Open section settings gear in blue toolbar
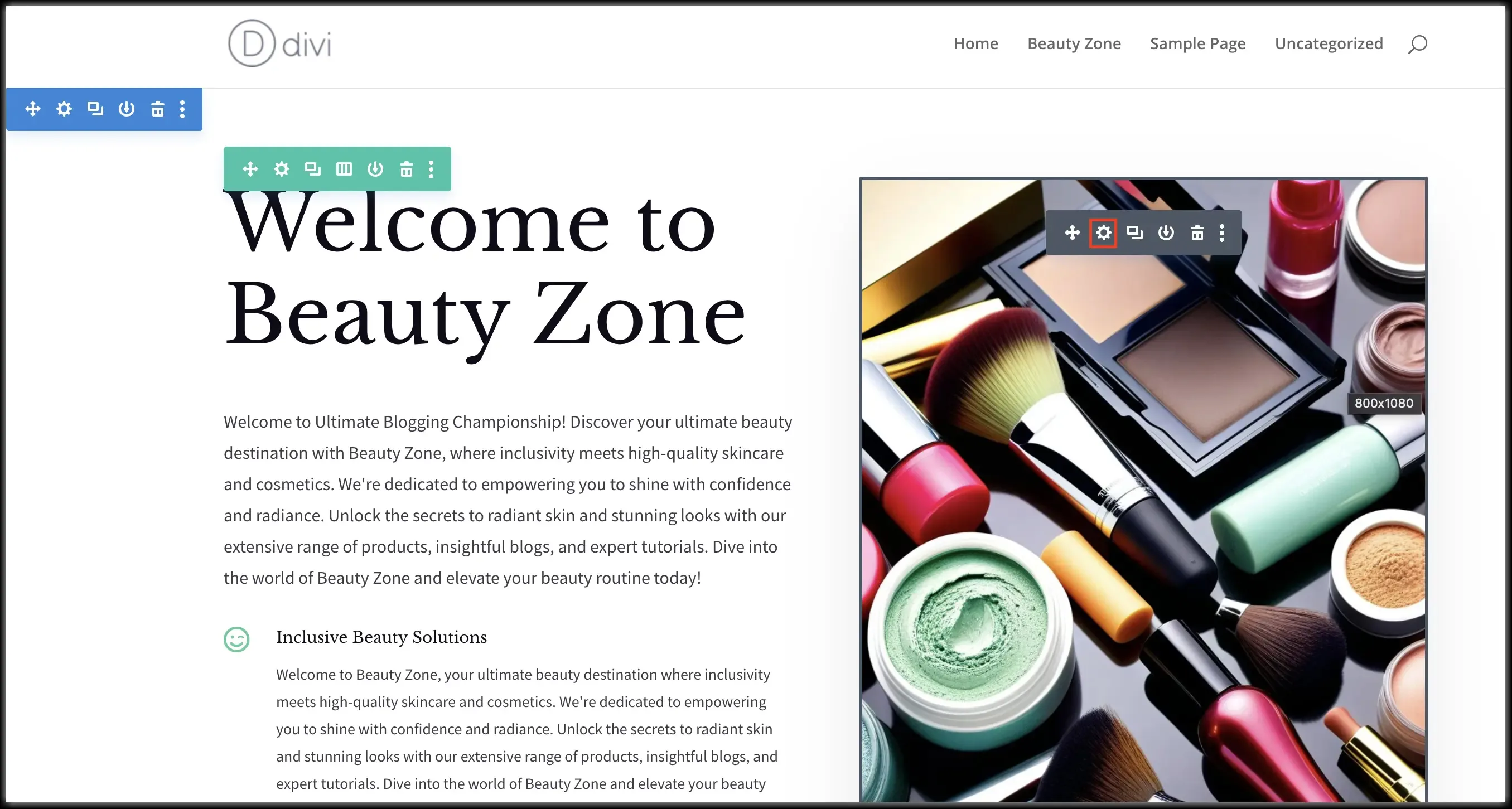Viewport: 1512px width, 809px height. tap(64, 109)
